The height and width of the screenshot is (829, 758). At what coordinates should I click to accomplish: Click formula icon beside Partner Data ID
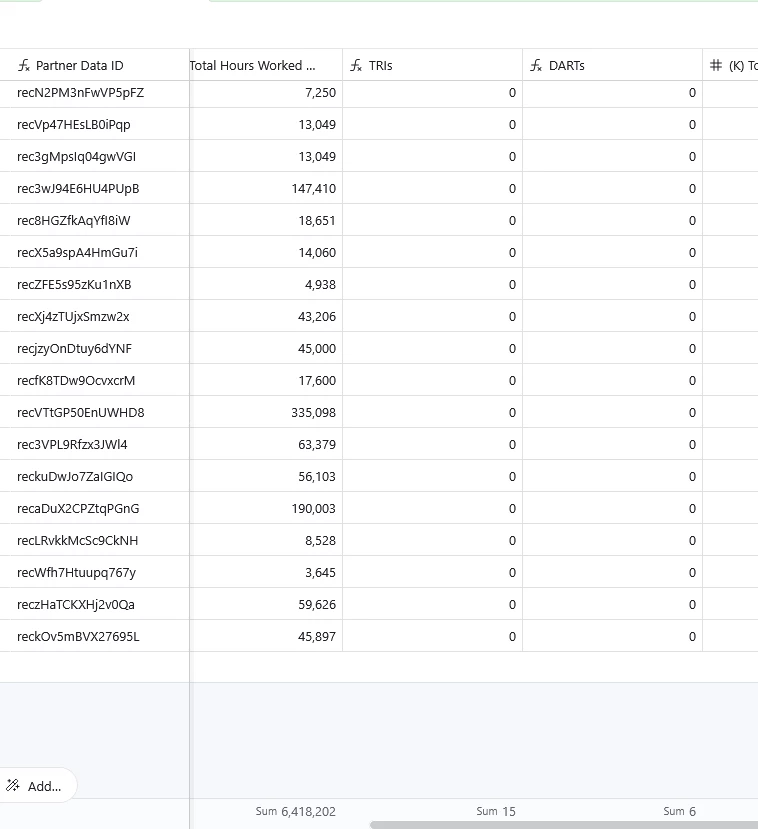(x=24, y=66)
